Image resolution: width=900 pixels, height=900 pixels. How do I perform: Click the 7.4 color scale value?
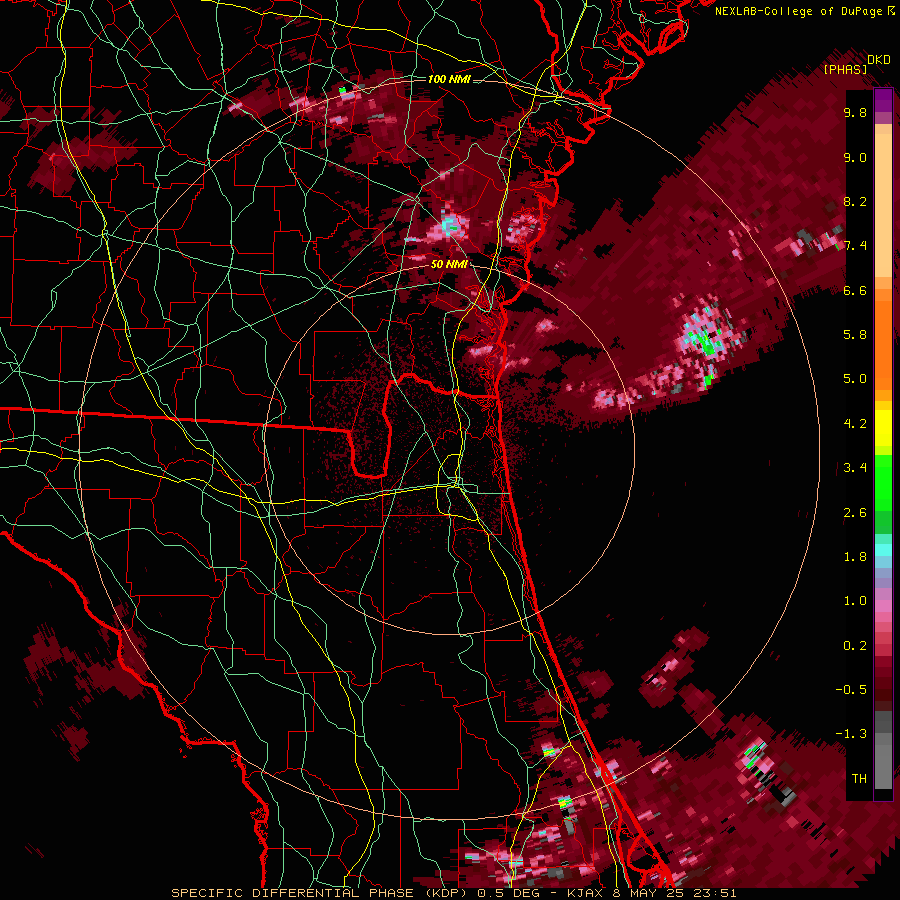(x=855, y=246)
